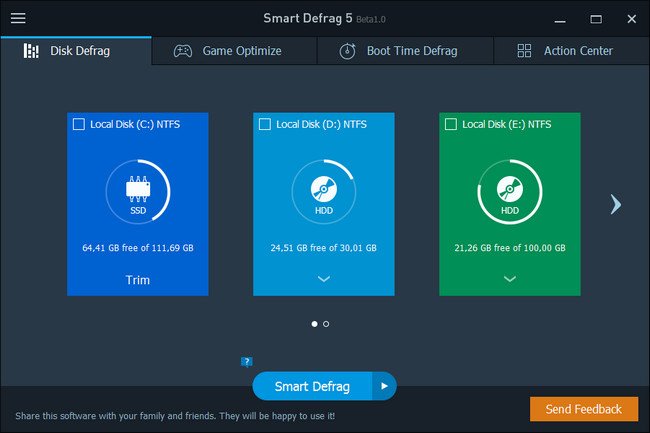Maximize the Smart Defrag window
The height and width of the screenshot is (433, 650).
pyautogui.click(x=596, y=19)
